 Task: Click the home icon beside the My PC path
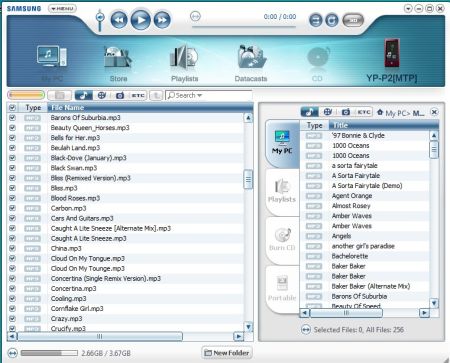coord(380,112)
